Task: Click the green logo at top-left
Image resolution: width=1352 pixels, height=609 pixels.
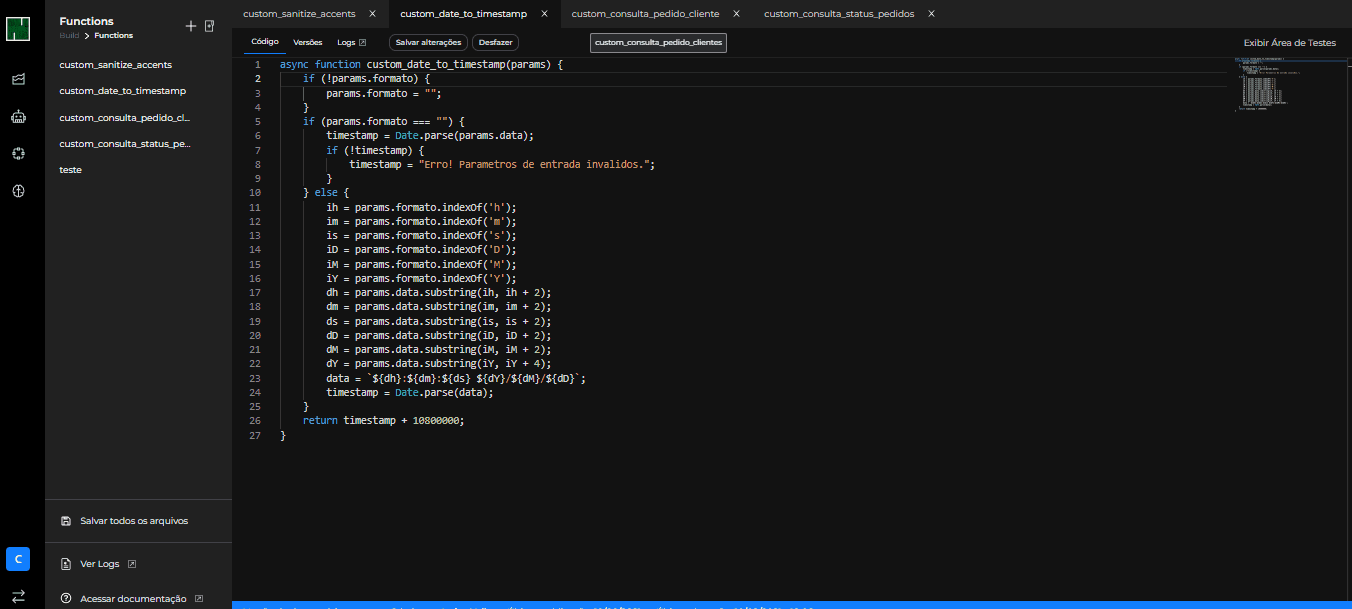Action: (18, 28)
